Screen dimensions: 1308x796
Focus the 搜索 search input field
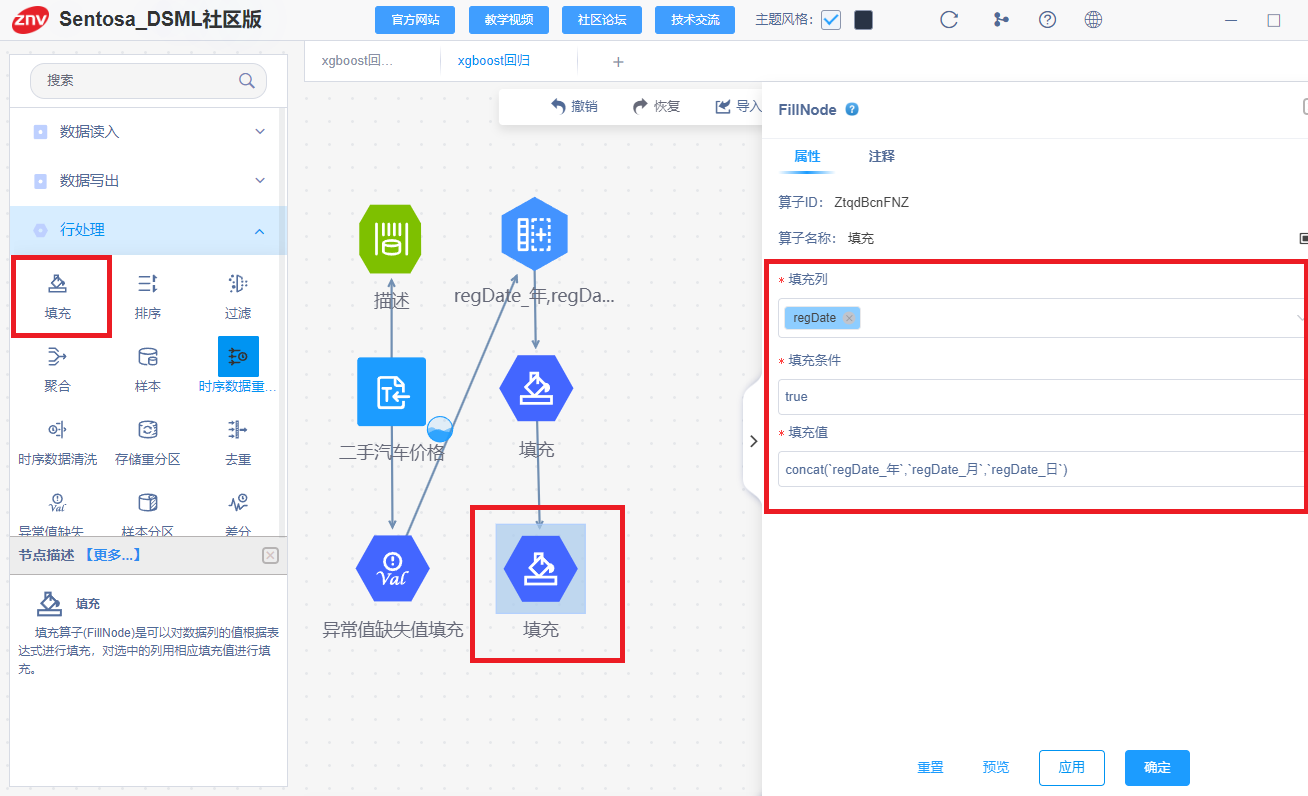148,81
